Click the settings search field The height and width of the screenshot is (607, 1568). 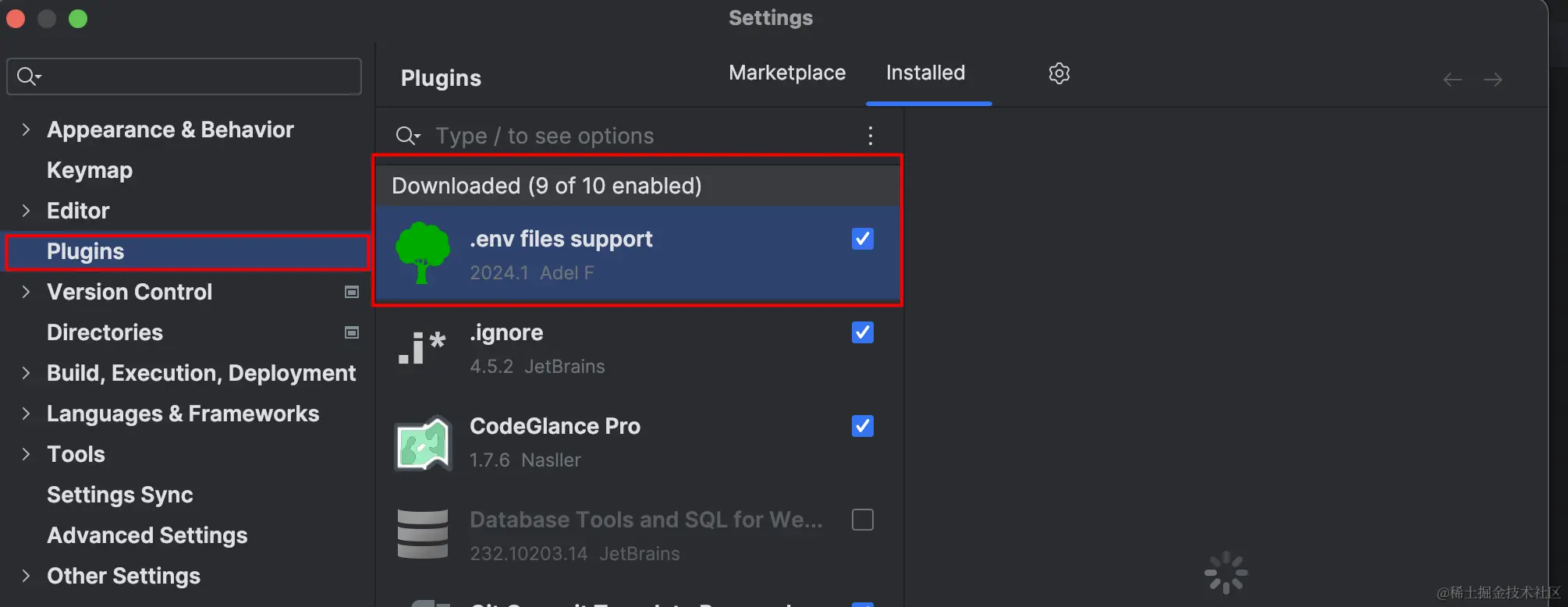click(x=184, y=76)
